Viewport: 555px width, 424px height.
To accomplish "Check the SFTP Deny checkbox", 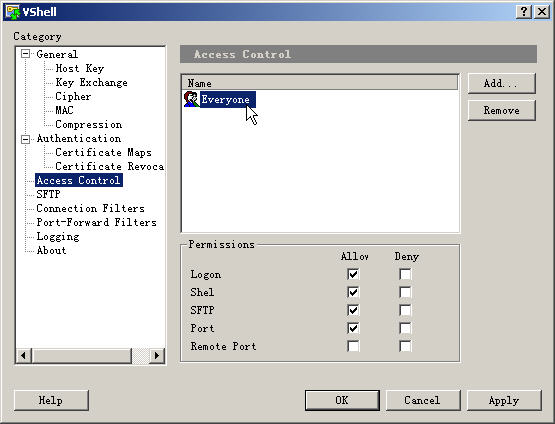I will 405,310.
